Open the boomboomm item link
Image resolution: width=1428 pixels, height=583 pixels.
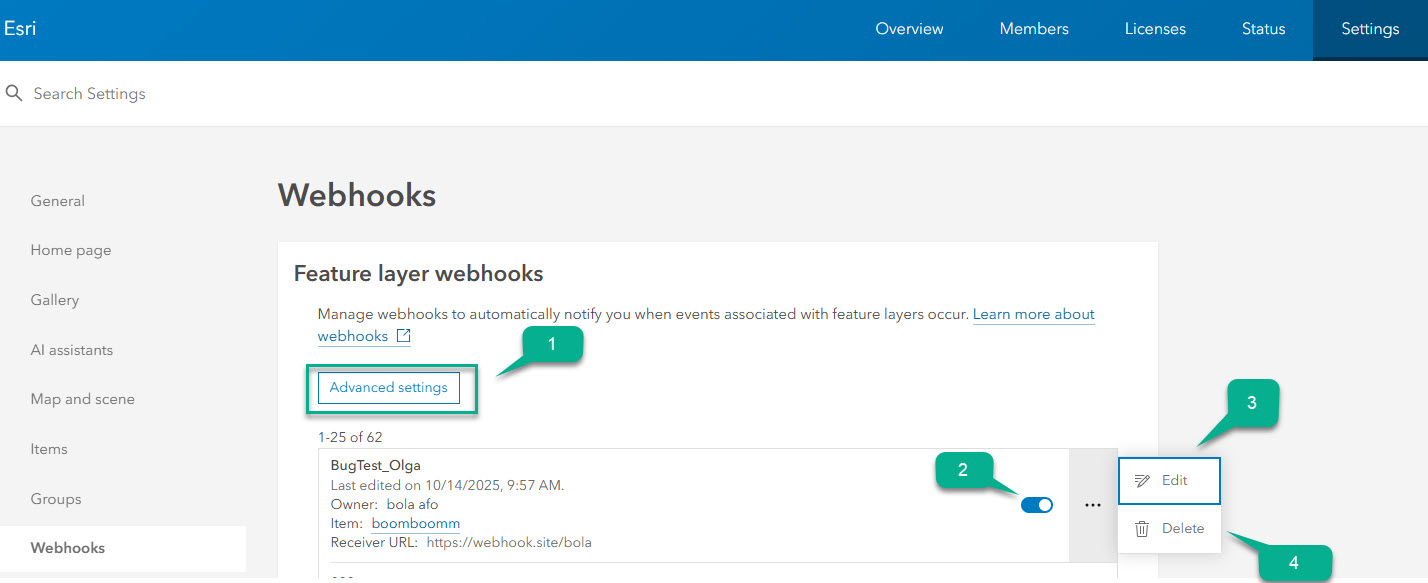[416, 523]
